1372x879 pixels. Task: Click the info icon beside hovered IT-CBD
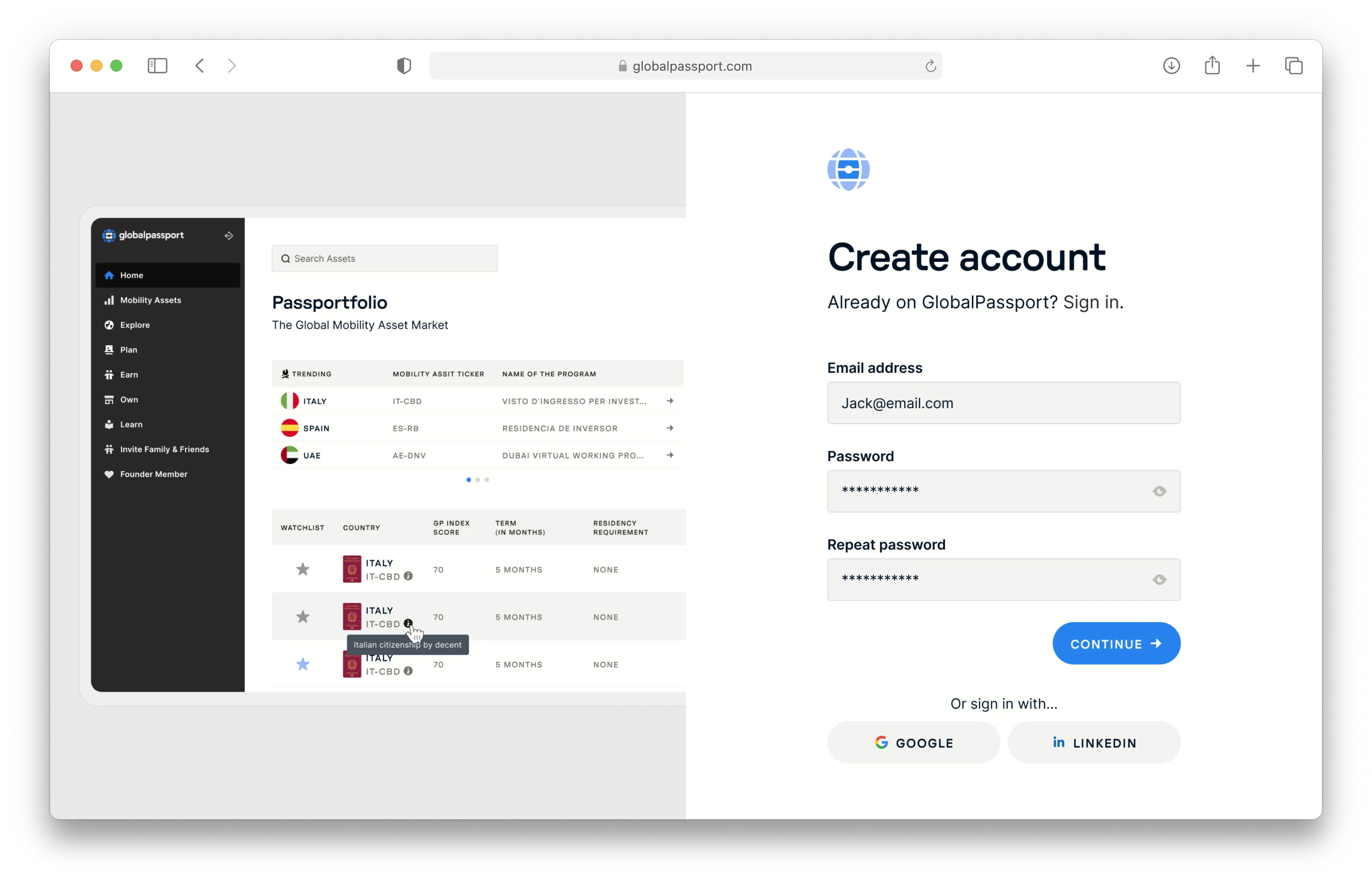(x=408, y=623)
